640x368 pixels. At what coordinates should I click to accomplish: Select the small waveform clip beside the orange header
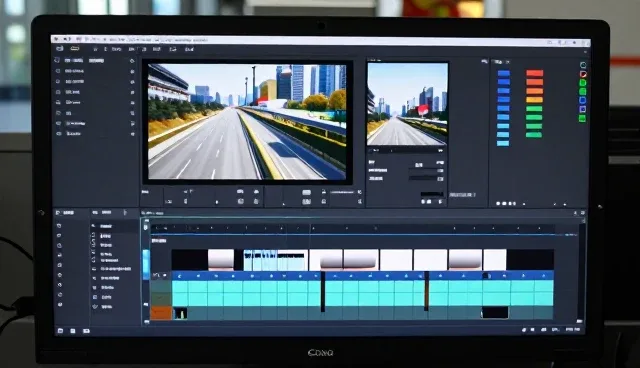tap(181, 313)
